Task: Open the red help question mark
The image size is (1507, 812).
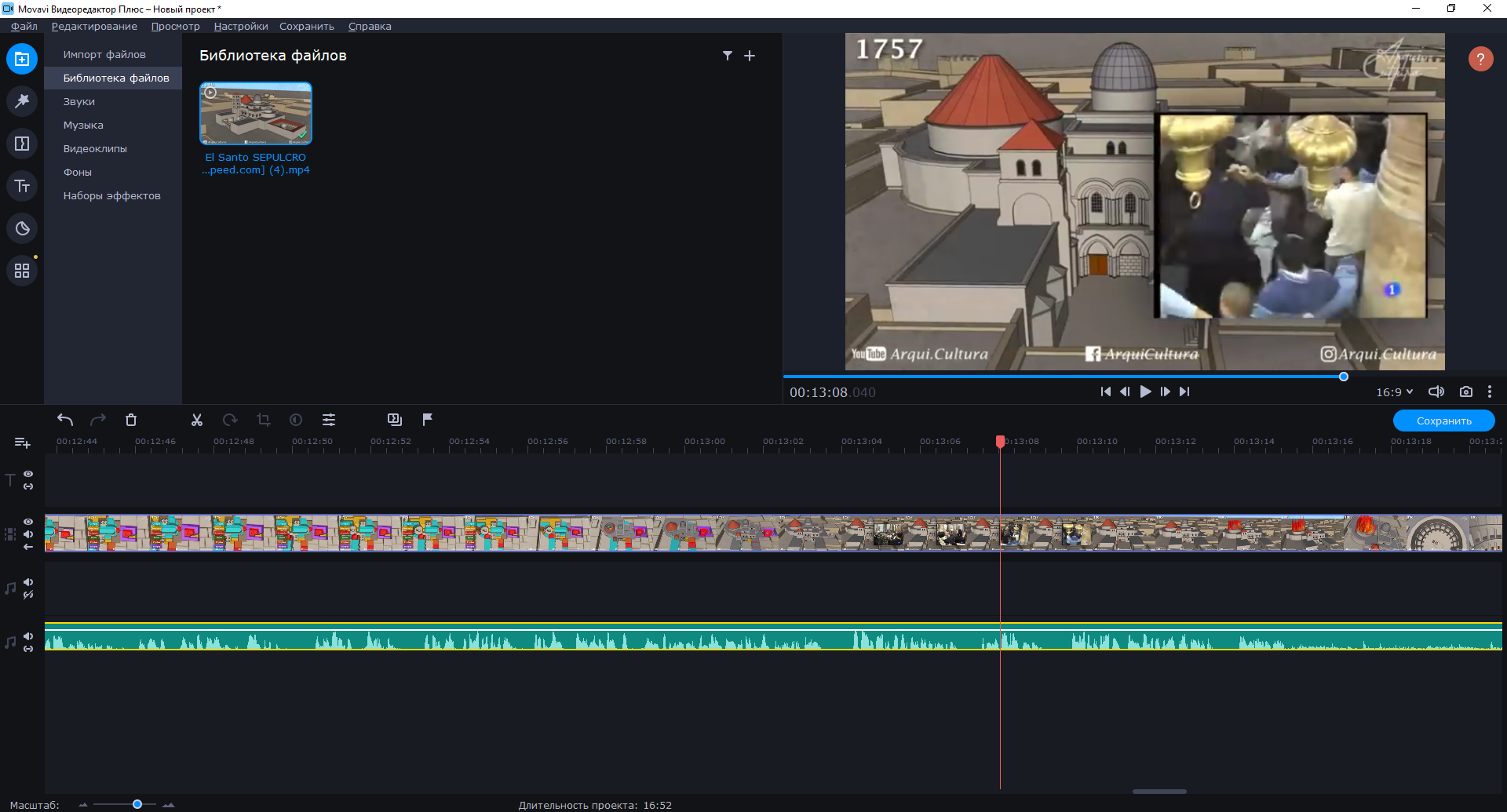Action: 1480,59
